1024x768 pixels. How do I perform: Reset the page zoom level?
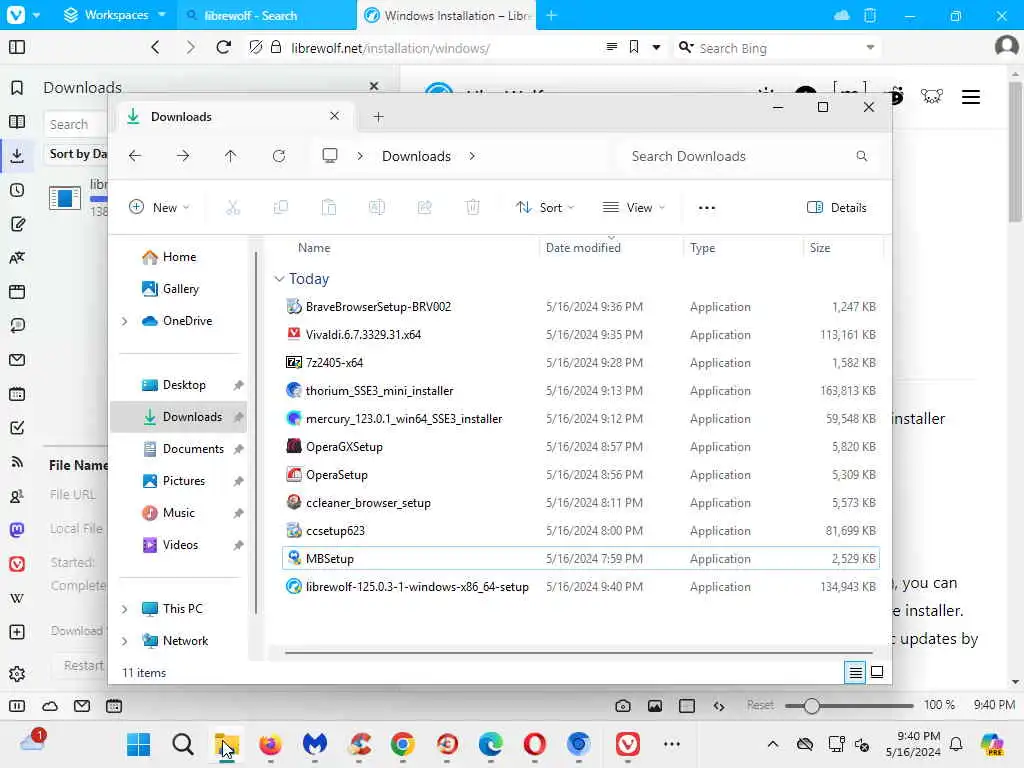click(760, 705)
